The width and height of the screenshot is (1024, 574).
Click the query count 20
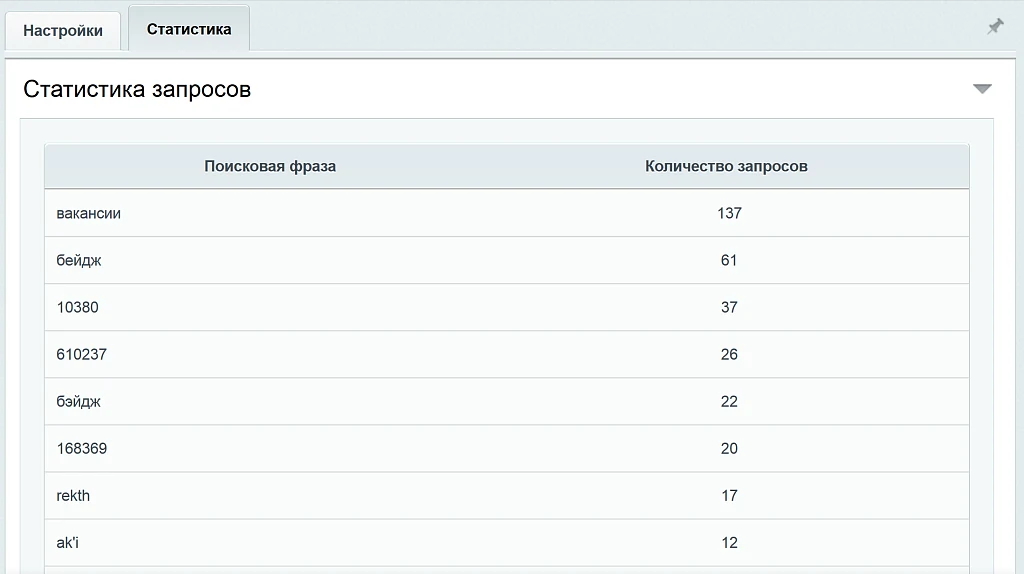(729, 449)
